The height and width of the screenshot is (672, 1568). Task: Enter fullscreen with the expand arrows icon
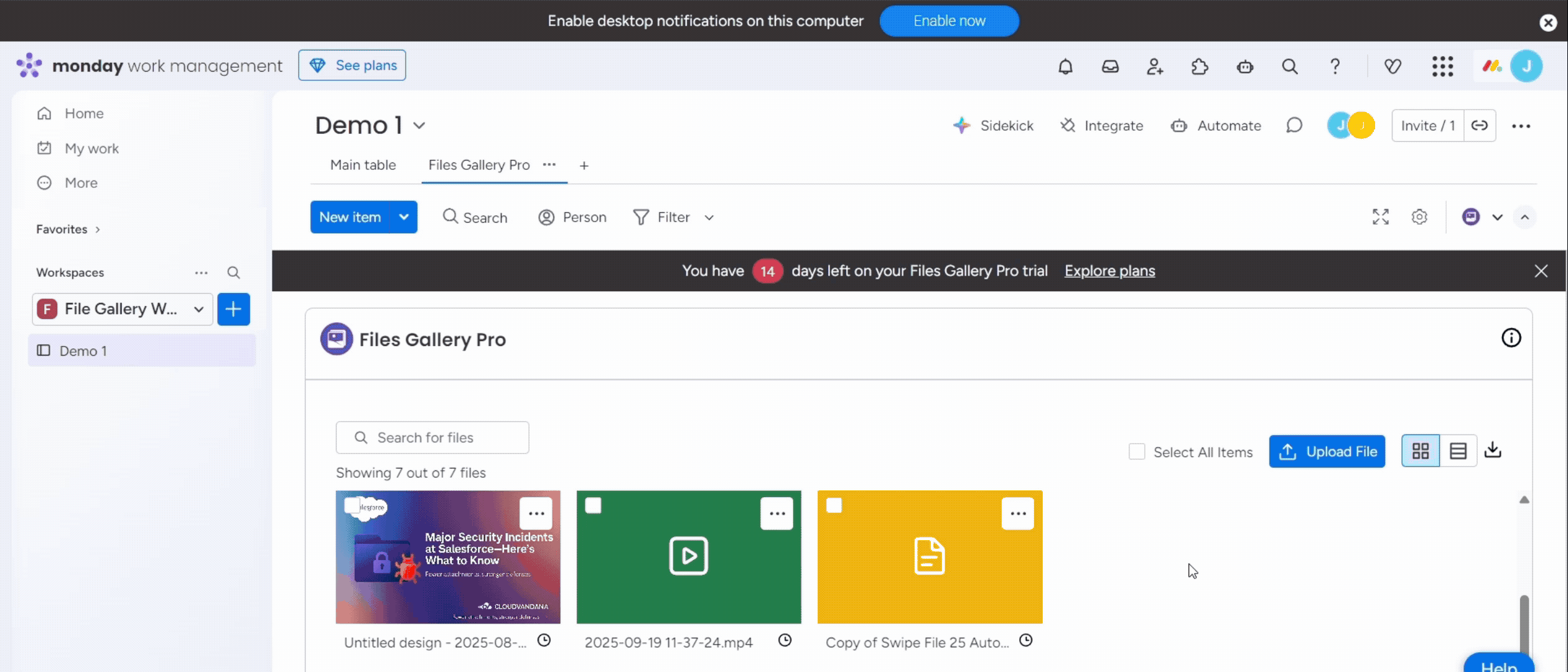pyautogui.click(x=1380, y=217)
